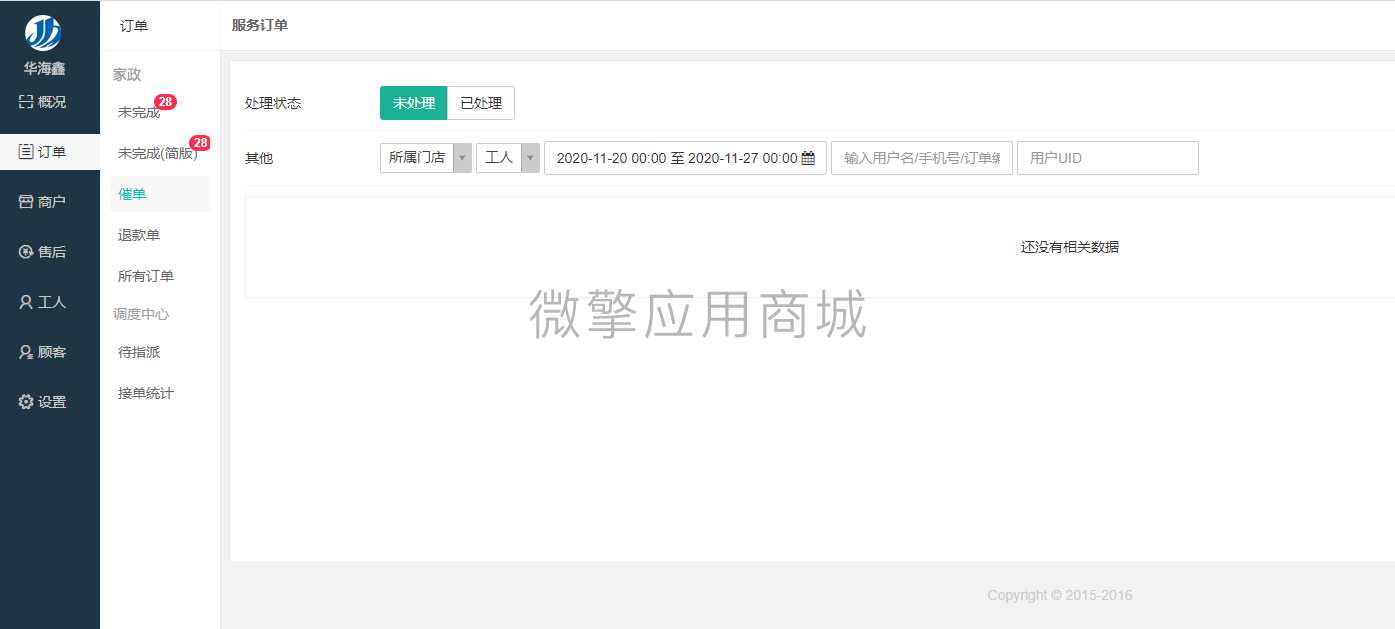The height and width of the screenshot is (629, 1395).
Task: Click the 其他 filter label
Action: [259, 158]
